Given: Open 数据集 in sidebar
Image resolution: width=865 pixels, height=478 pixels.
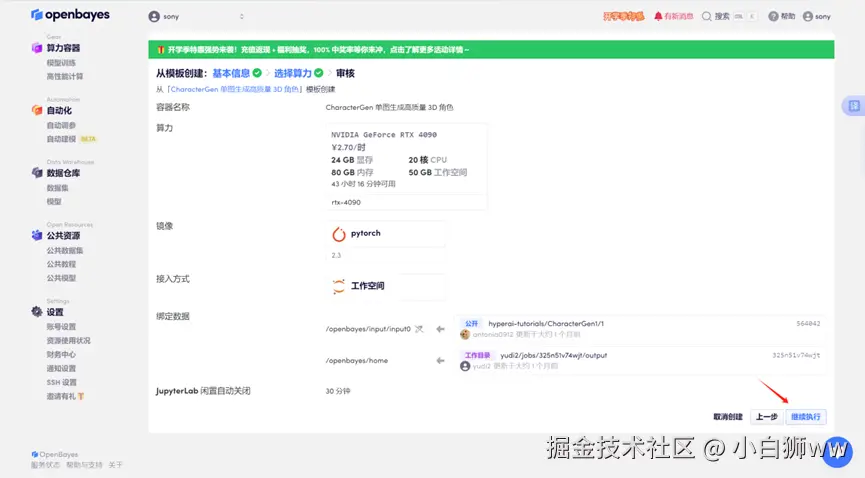Looking at the screenshot, I should pos(57,188).
